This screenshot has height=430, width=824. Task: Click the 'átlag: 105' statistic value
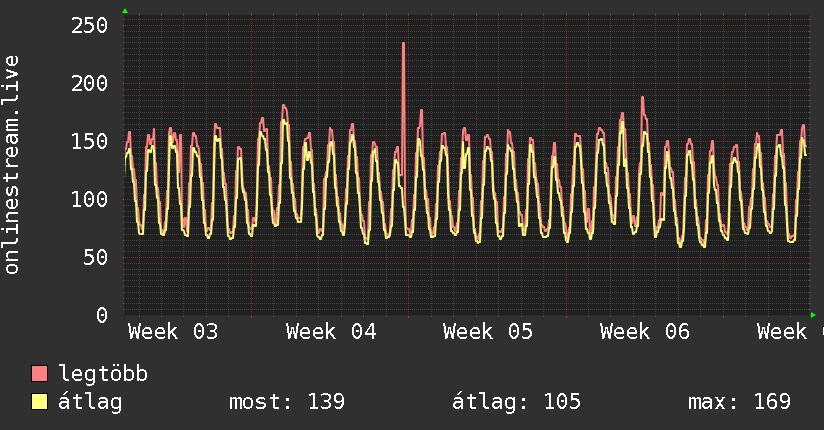pos(516,402)
